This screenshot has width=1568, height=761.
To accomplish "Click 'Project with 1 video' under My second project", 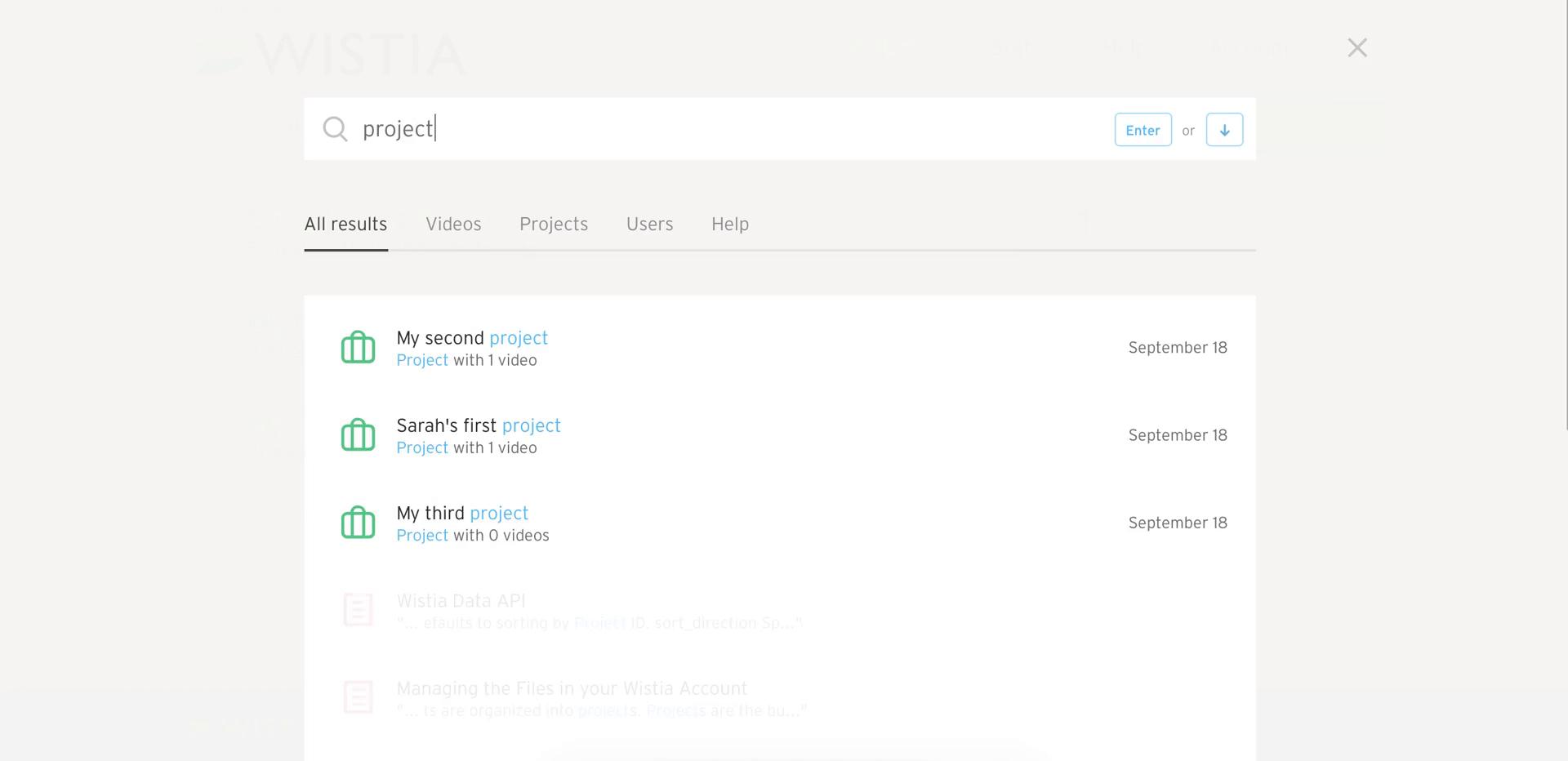I will [466, 360].
